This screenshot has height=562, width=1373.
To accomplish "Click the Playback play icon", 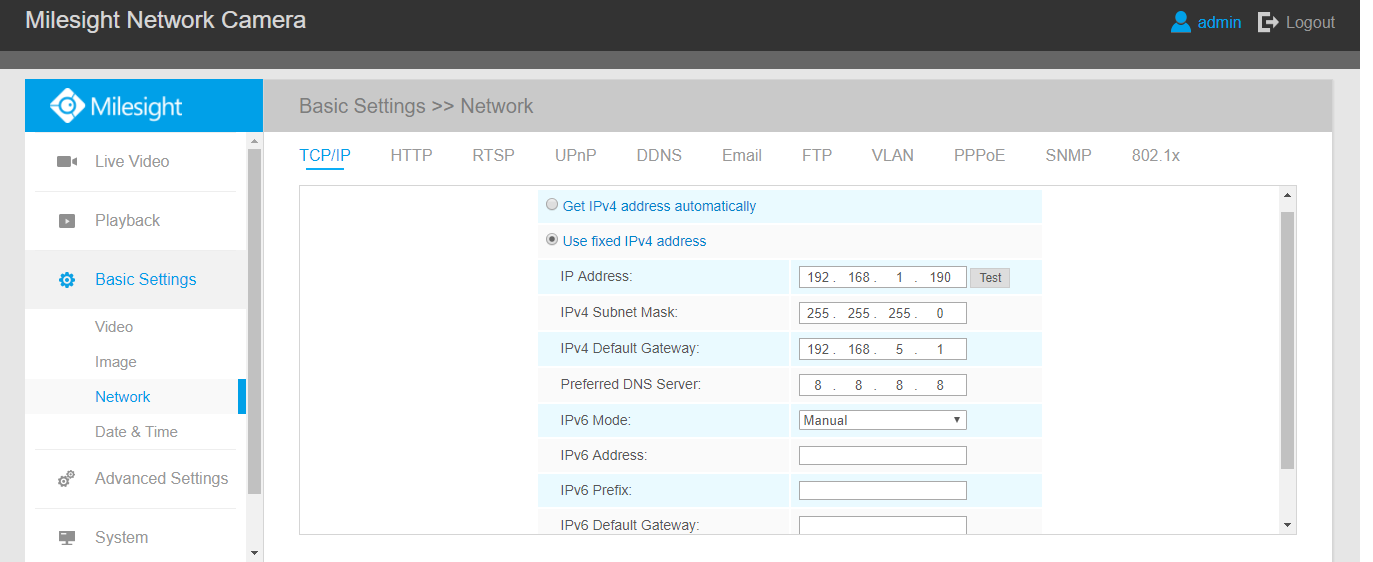I will point(67,221).
